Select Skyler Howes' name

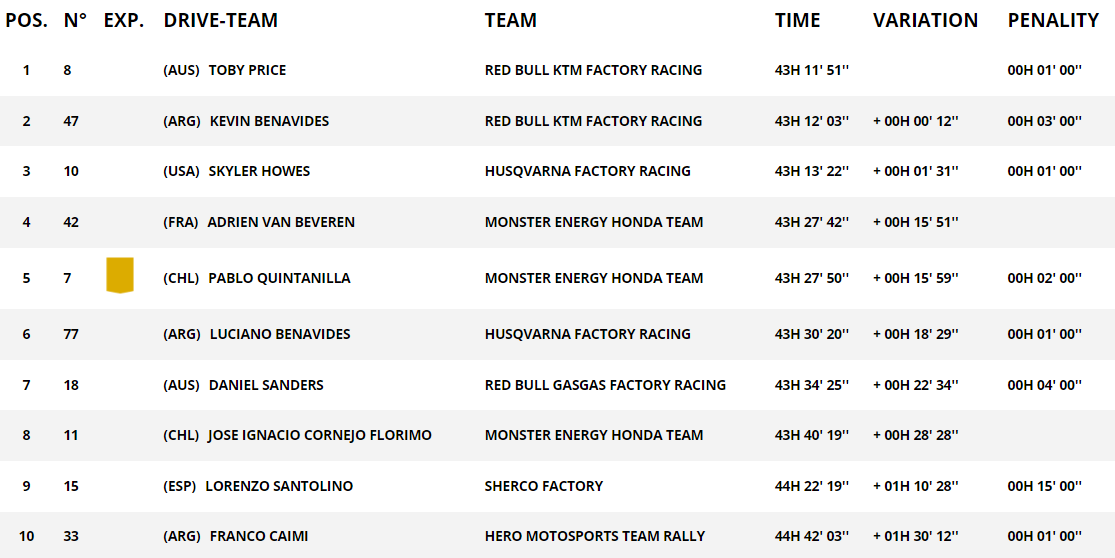click(x=260, y=171)
